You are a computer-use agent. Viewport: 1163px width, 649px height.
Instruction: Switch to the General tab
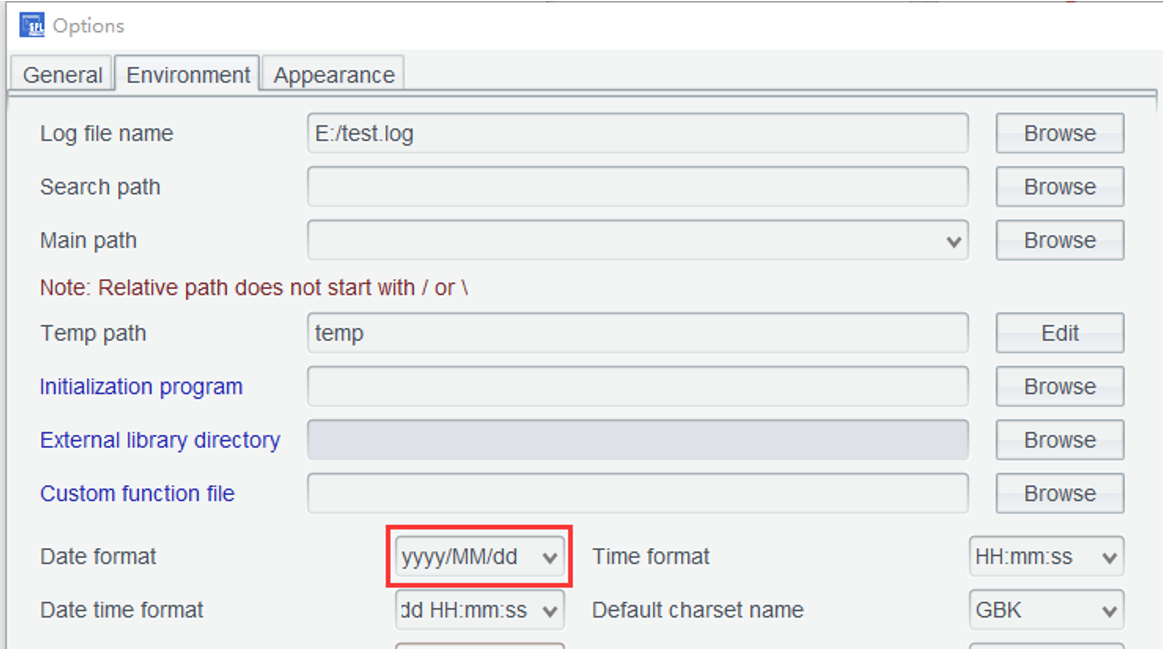tap(62, 75)
